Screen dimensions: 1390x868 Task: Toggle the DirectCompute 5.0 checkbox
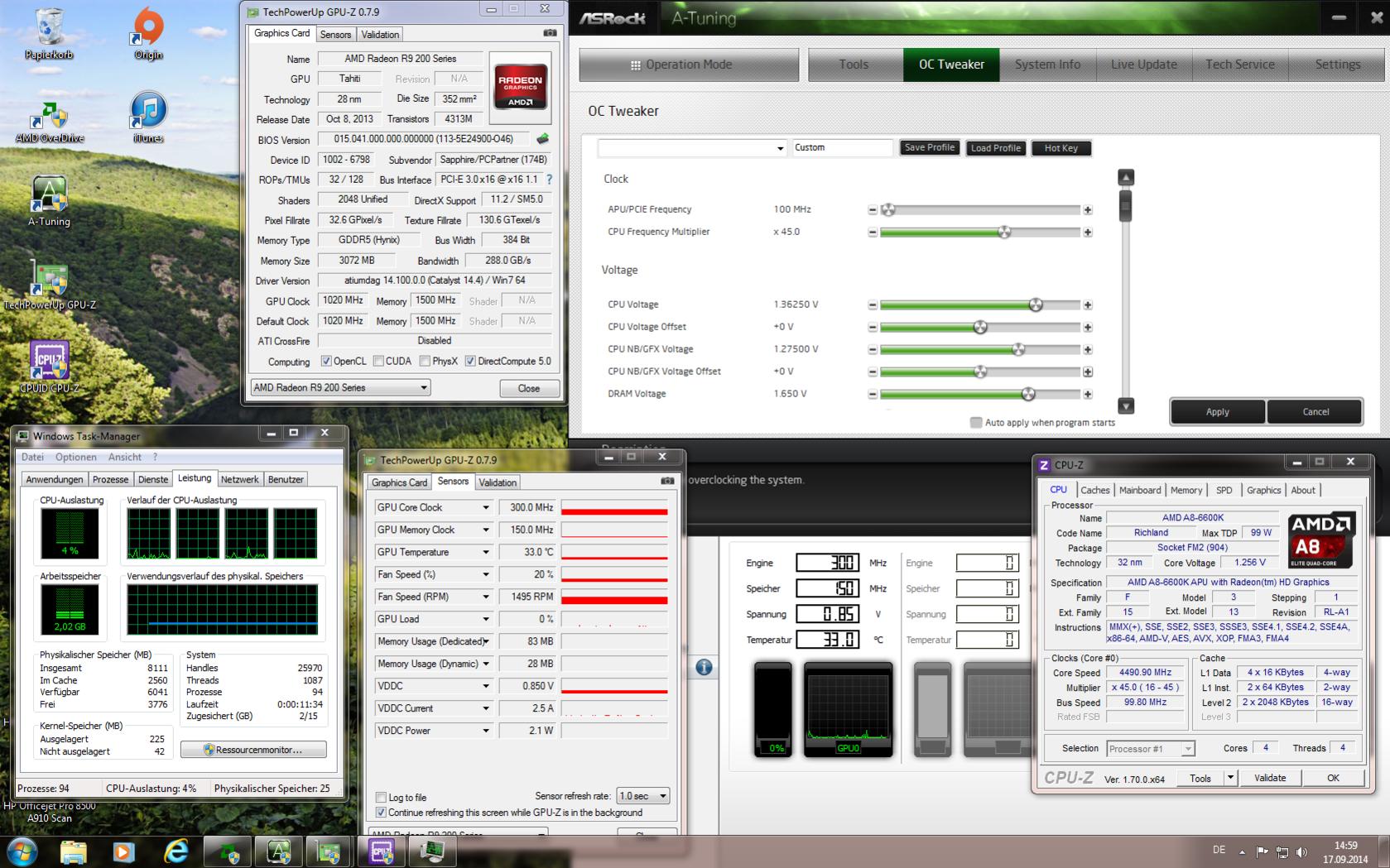[470, 362]
